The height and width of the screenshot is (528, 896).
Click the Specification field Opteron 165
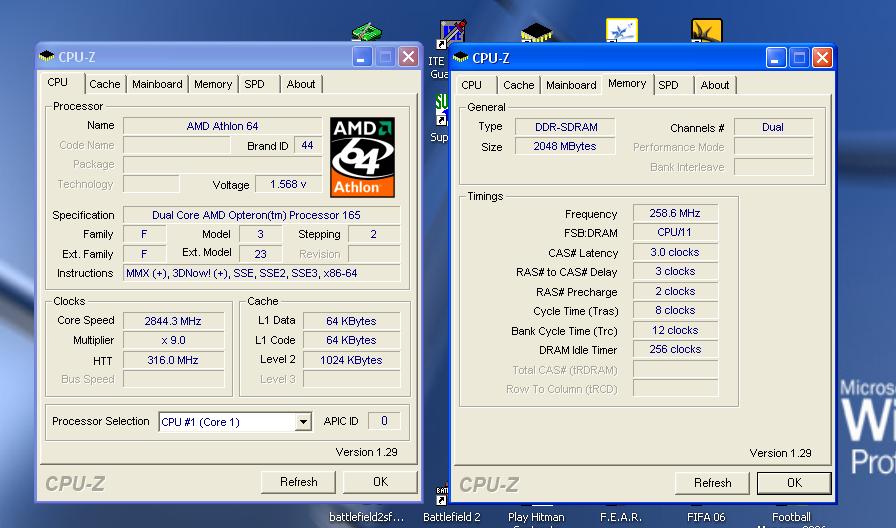pyautogui.click(x=262, y=215)
